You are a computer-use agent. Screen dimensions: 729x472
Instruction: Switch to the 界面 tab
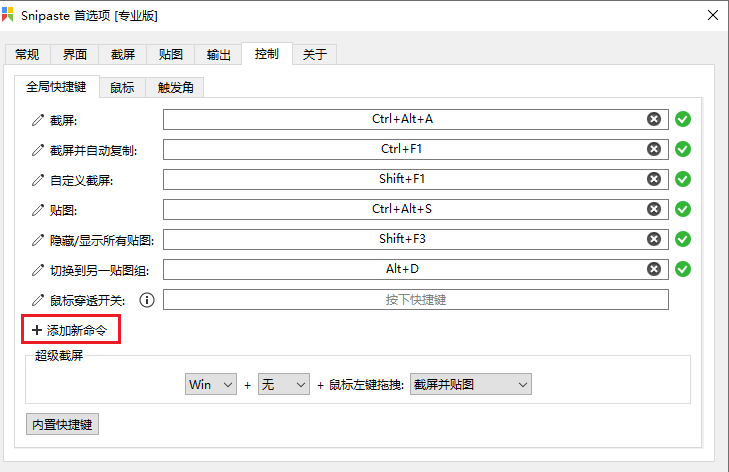[x=75, y=54]
